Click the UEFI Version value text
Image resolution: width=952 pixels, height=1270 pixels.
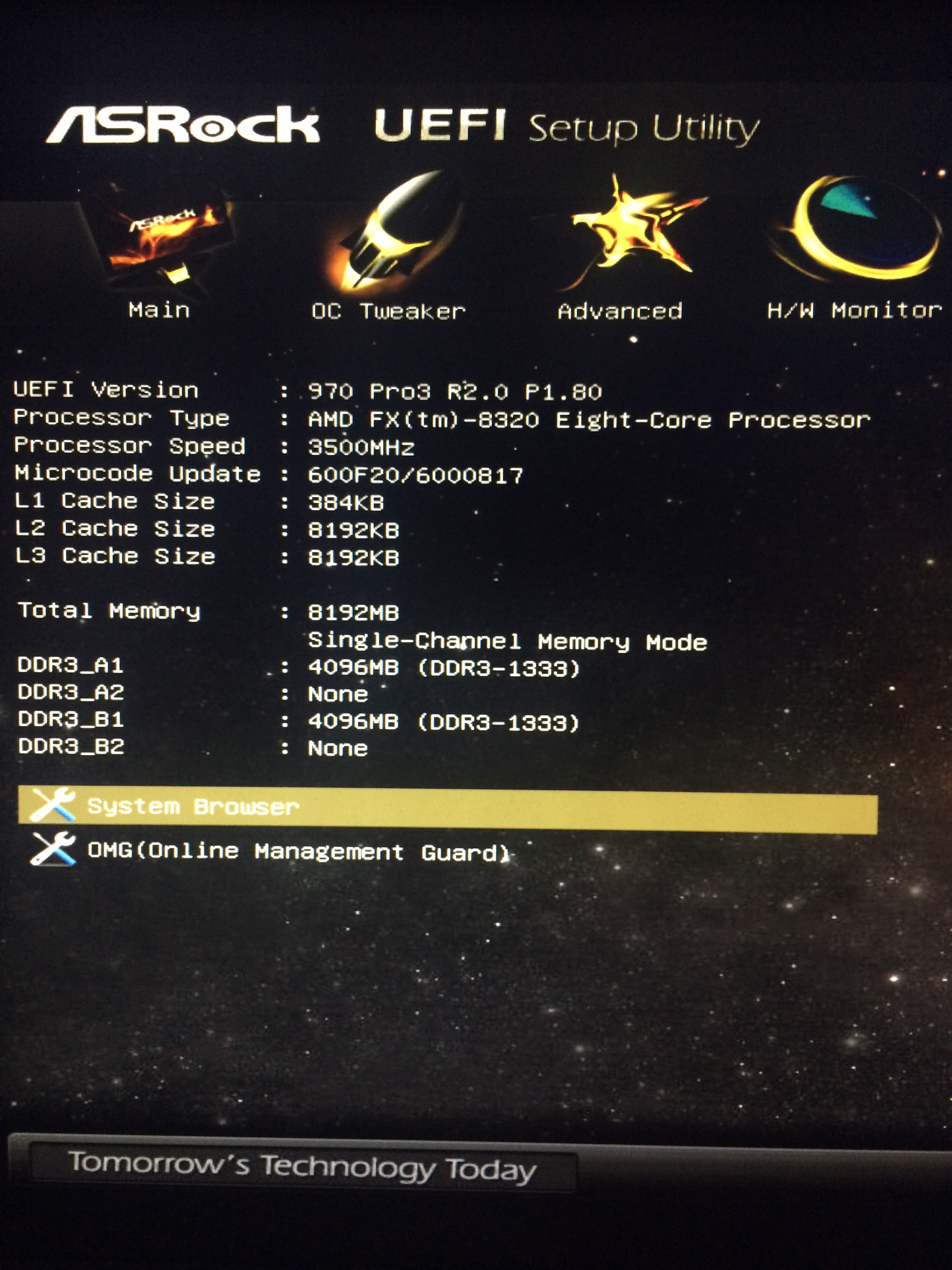pyautogui.click(x=455, y=392)
